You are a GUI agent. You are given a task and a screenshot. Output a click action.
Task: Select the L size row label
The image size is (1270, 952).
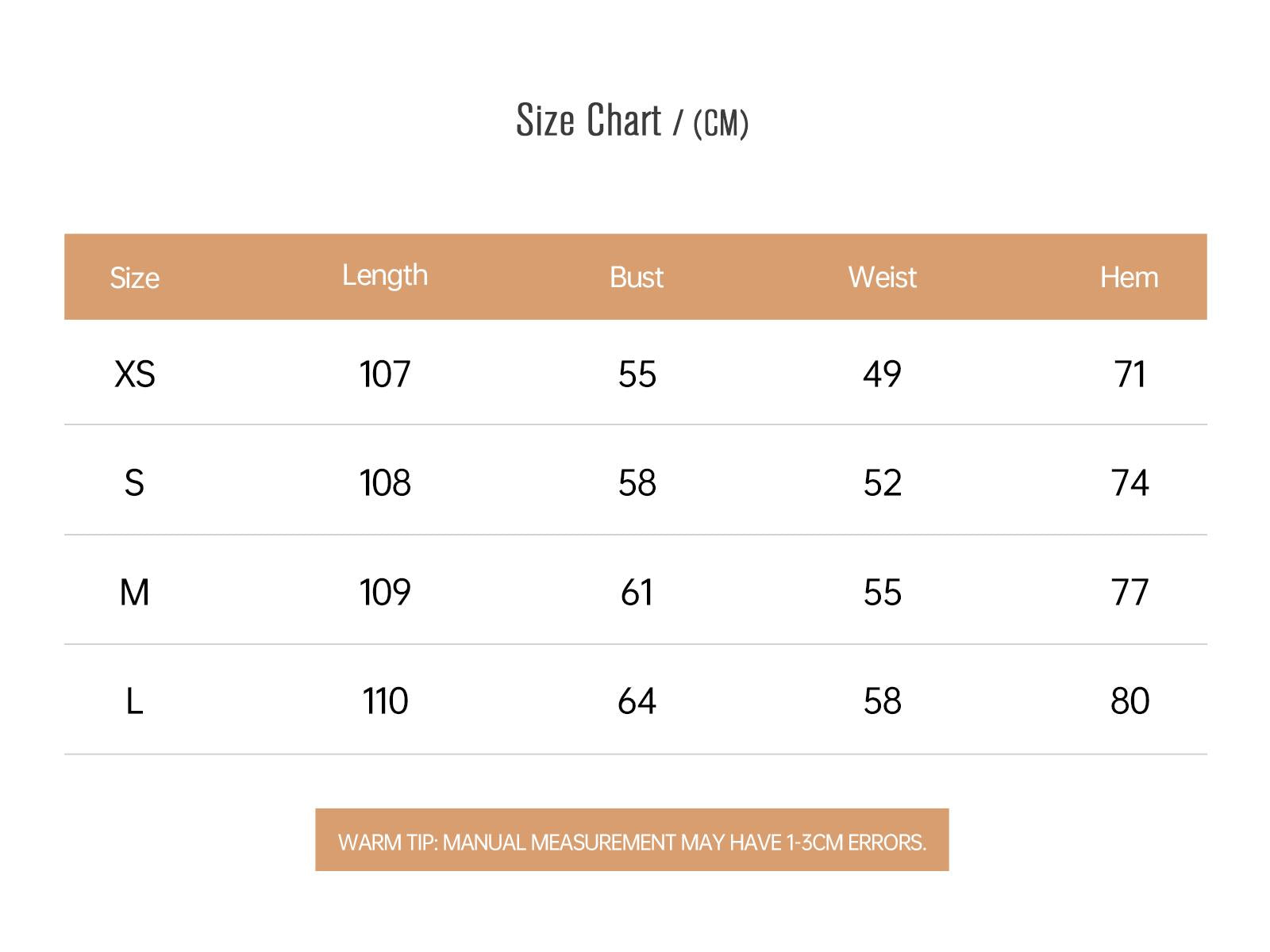pyautogui.click(x=135, y=701)
